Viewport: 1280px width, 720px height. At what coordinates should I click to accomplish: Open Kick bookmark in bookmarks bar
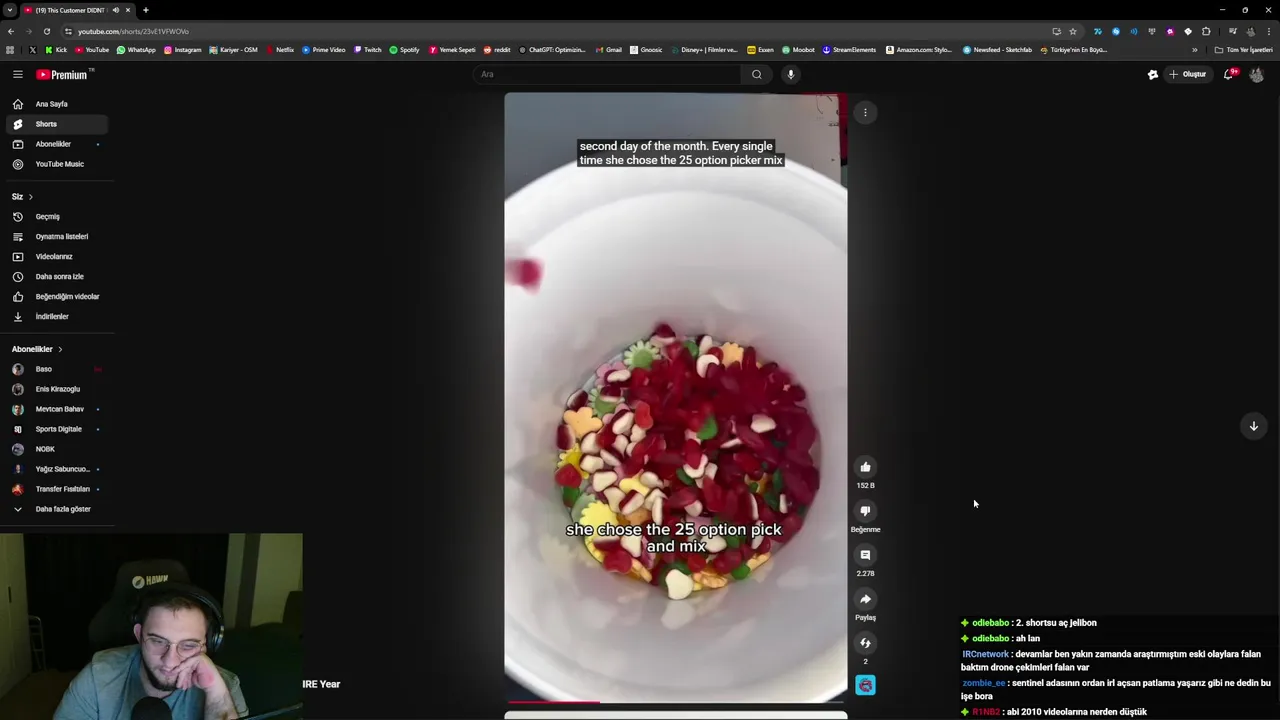(x=56, y=49)
